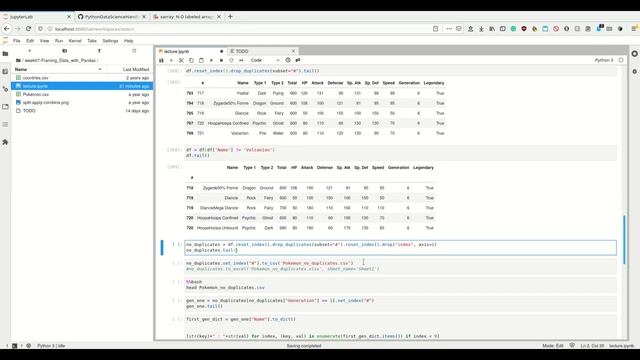
Task: Open the File Browser sidebar tab
Action: (x=5, y=54)
